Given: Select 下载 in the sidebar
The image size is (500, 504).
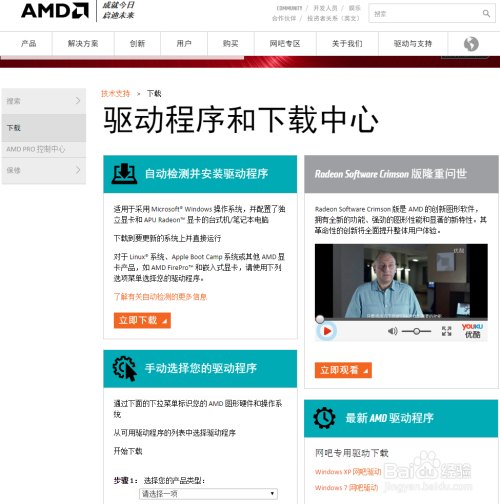Looking at the screenshot, I should [44, 128].
